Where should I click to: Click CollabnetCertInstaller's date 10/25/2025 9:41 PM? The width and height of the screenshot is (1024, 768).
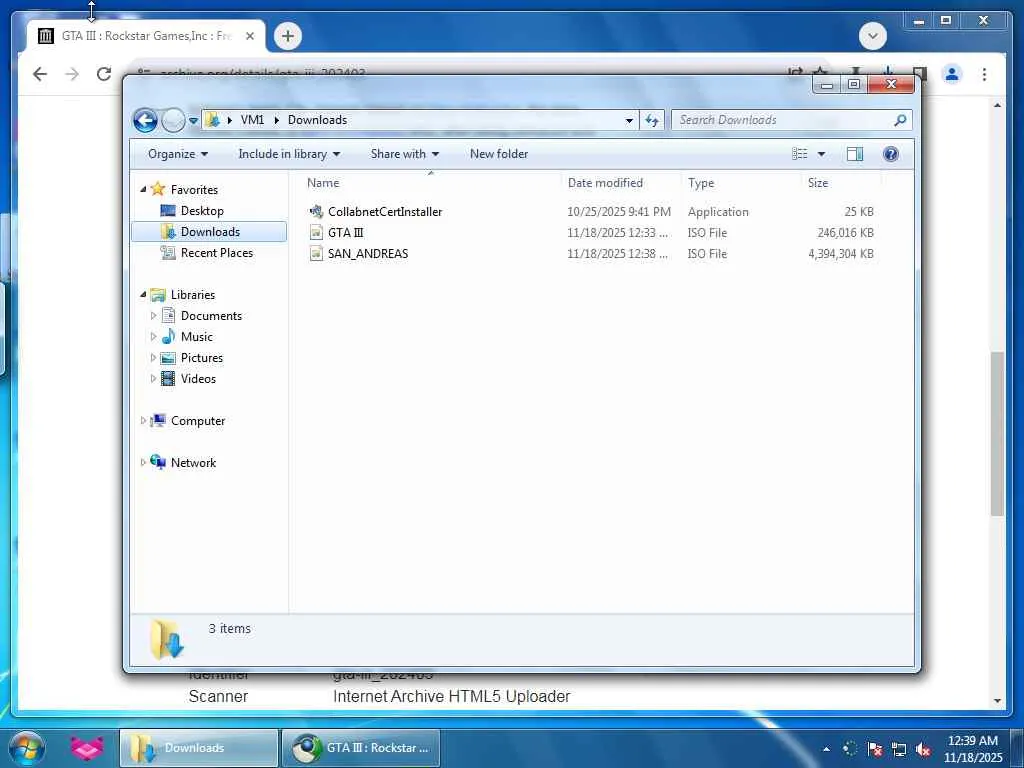pyautogui.click(x=618, y=212)
